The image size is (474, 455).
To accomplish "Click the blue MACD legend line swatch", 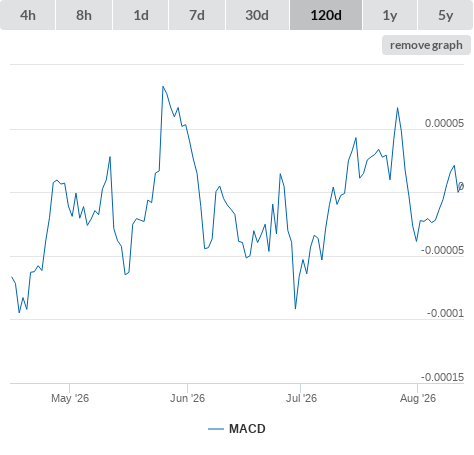I will pyautogui.click(x=216, y=429).
